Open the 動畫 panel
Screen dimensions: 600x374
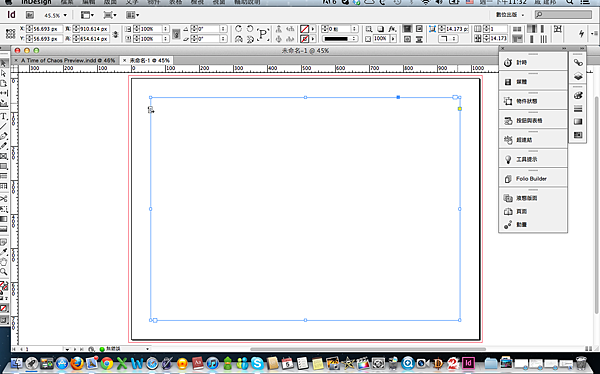coord(533,225)
